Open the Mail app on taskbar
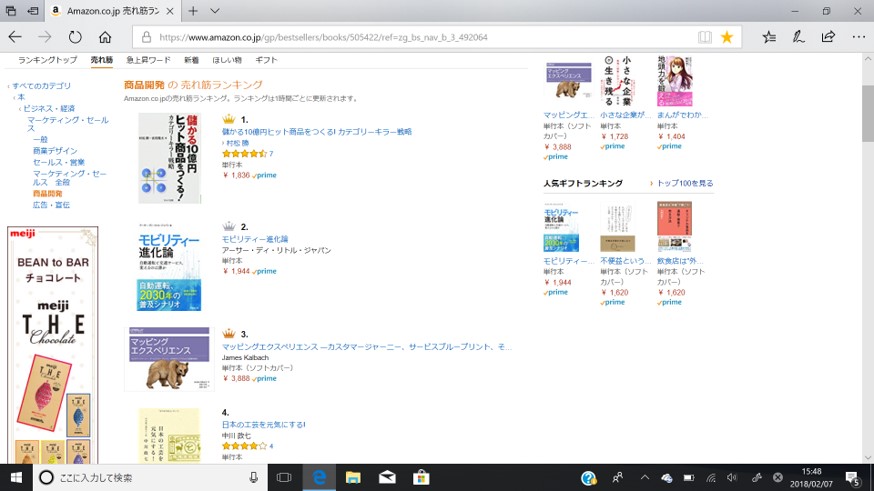874x491 pixels. (387, 478)
